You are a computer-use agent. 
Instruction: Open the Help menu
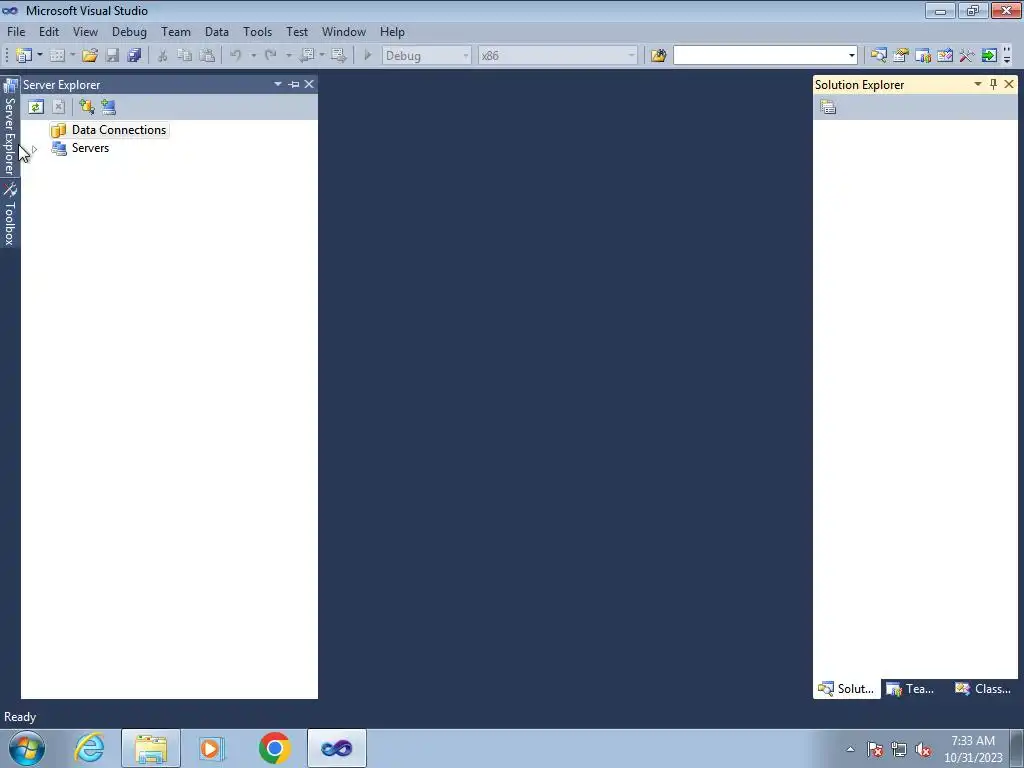coord(392,31)
